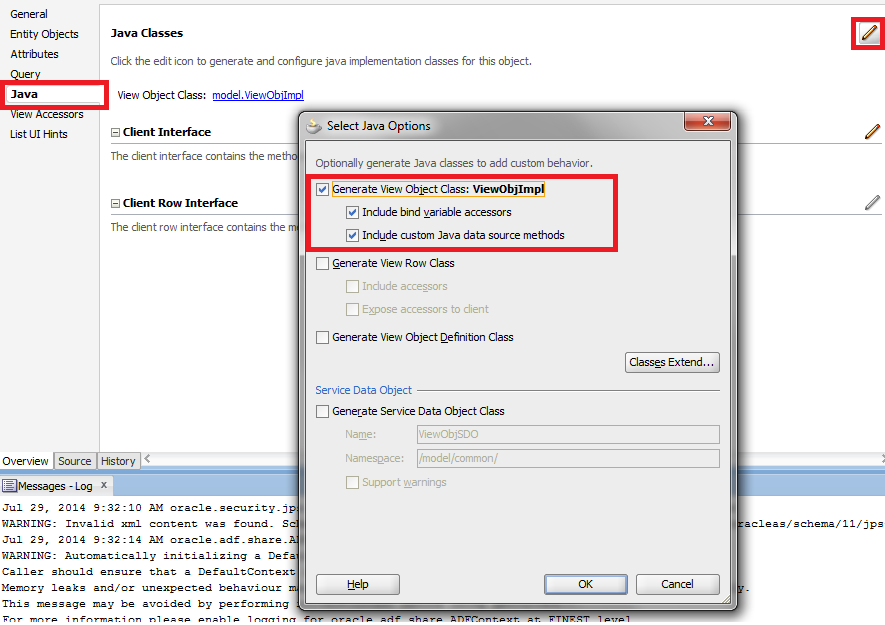Tick the Support warnings checkbox
885x625 pixels.
(x=352, y=483)
